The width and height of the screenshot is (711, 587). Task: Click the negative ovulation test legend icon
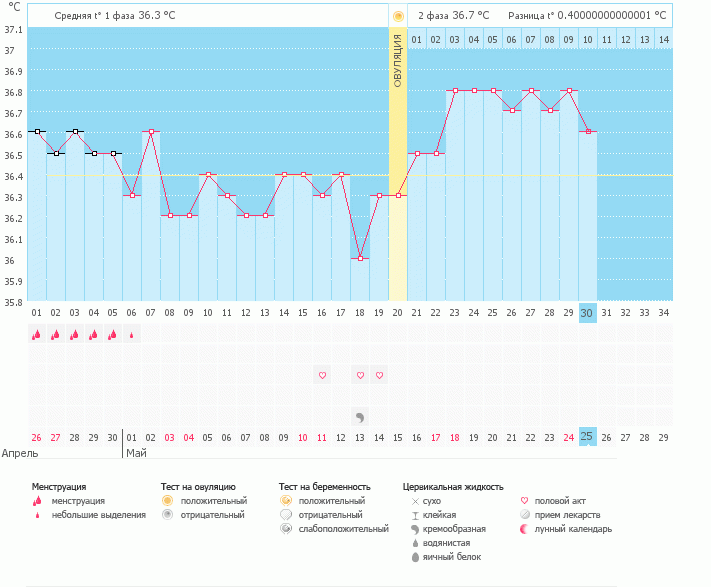tap(167, 515)
